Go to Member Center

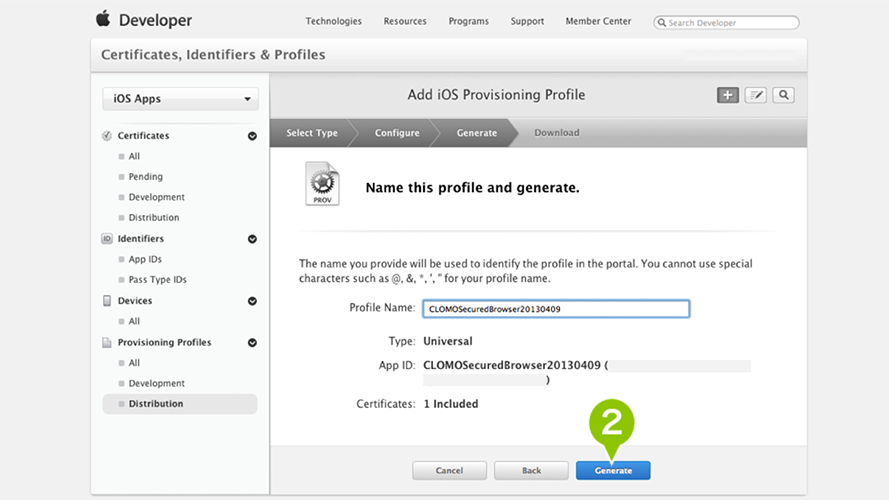598,21
